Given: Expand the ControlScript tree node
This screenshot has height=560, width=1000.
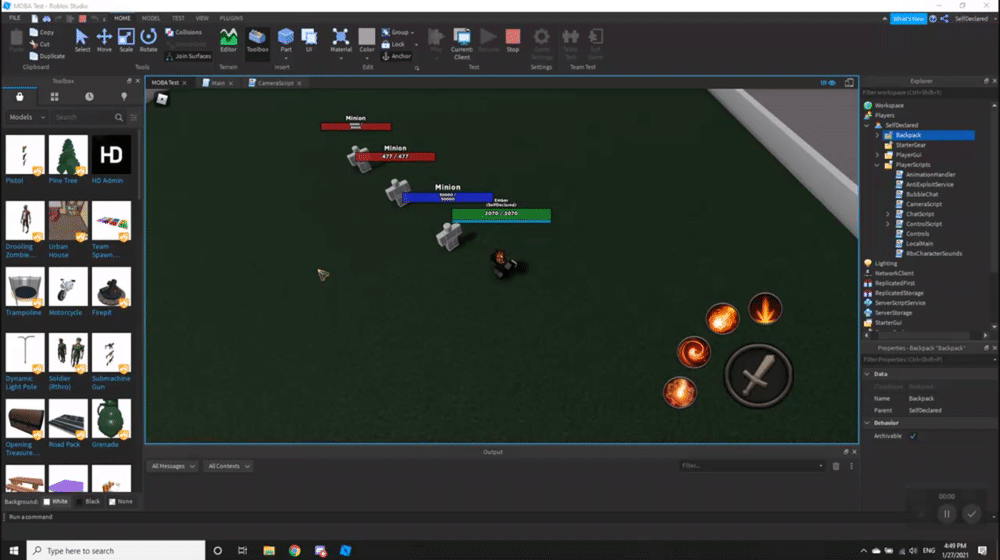Looking at the screenshot, I should pyautogui.click(x=887, y=224).
